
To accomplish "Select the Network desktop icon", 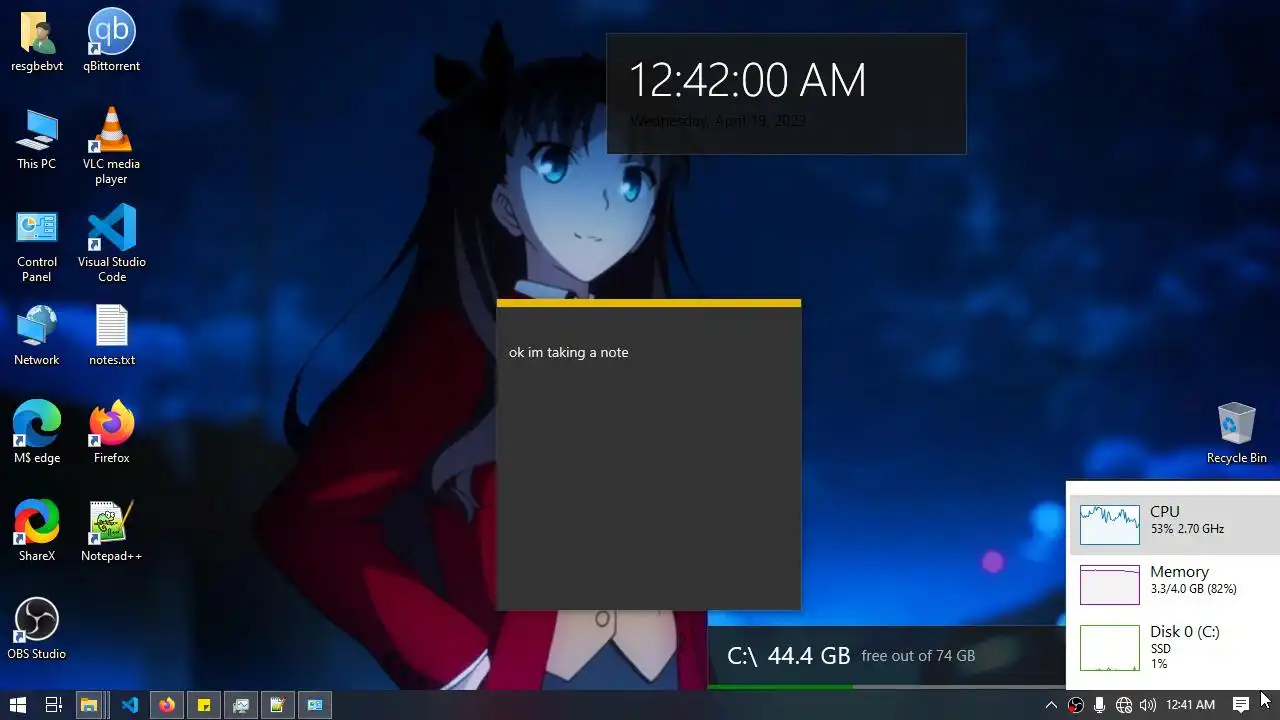I will tap(37, 335).
